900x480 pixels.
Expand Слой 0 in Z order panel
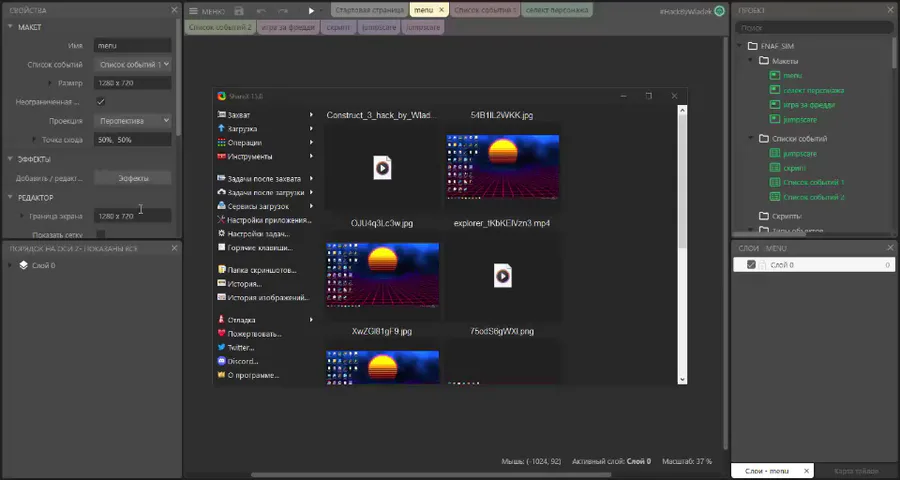tap(10, 265)
